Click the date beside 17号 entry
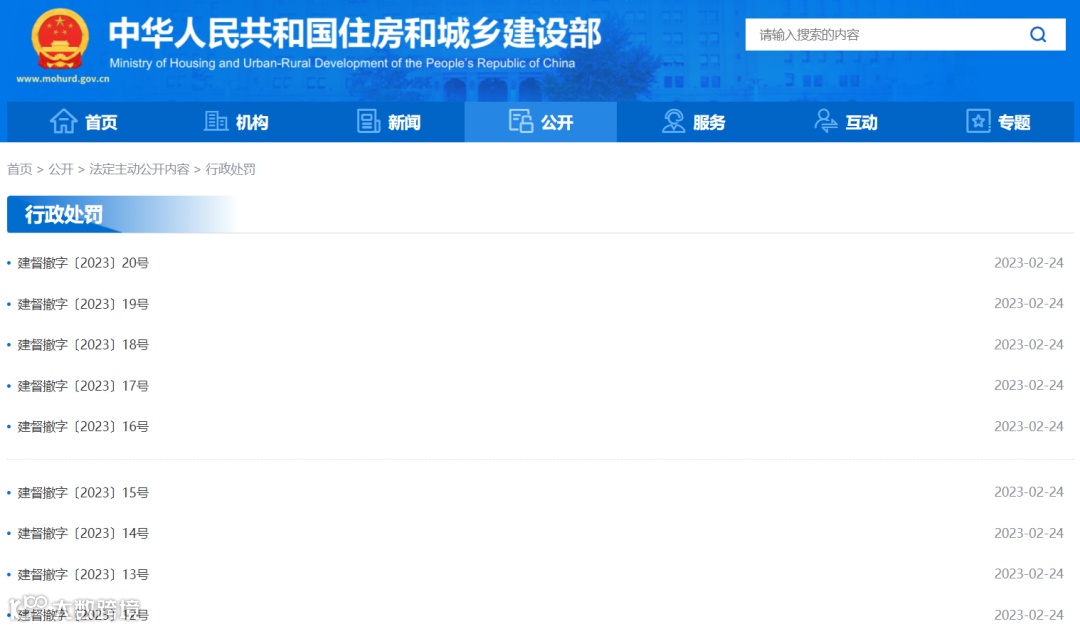1080x629 pixels. pyautogui.click(x=1028, y=385)
